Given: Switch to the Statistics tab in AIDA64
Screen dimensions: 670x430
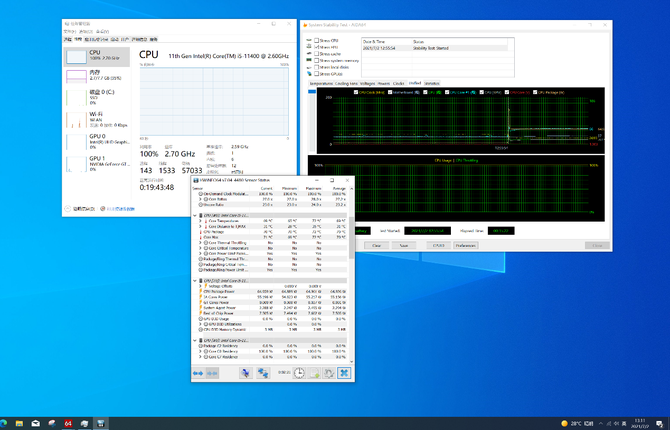Looking at the screenshot, I should click(x=432, y=83).
